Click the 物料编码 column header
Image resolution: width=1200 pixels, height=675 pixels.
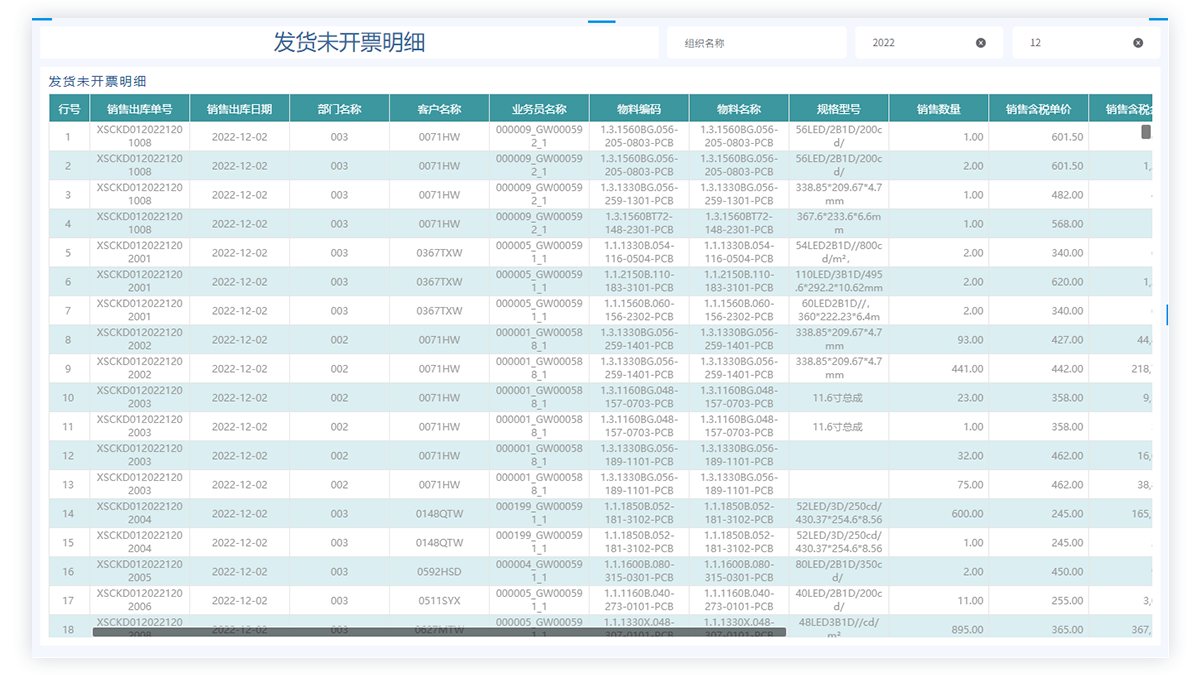pyautogui.click(x=639, y=109)
